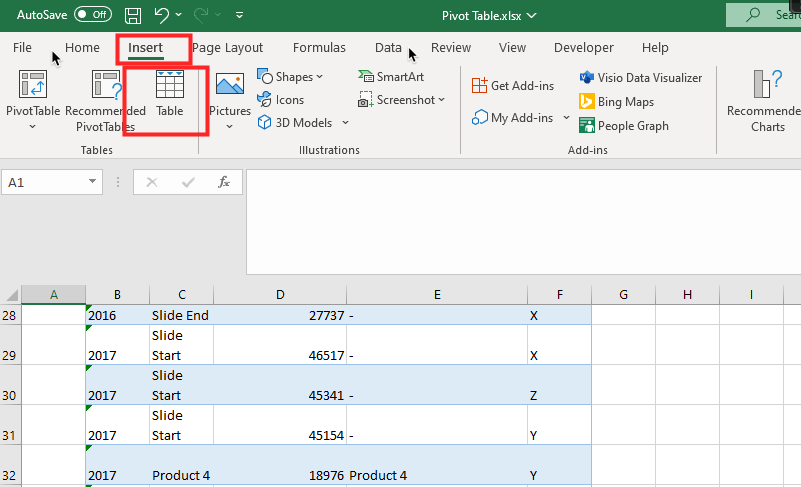Expand the Shapes dropdown
The height and width of the screenshot is (487, 801).
pyautogui.click(x=290, y=77)
